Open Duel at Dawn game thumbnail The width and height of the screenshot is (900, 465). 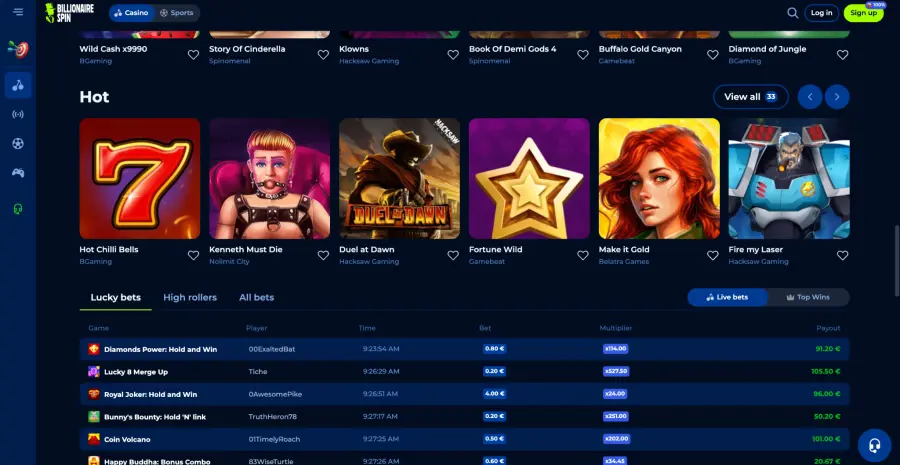tap(399, 179)
